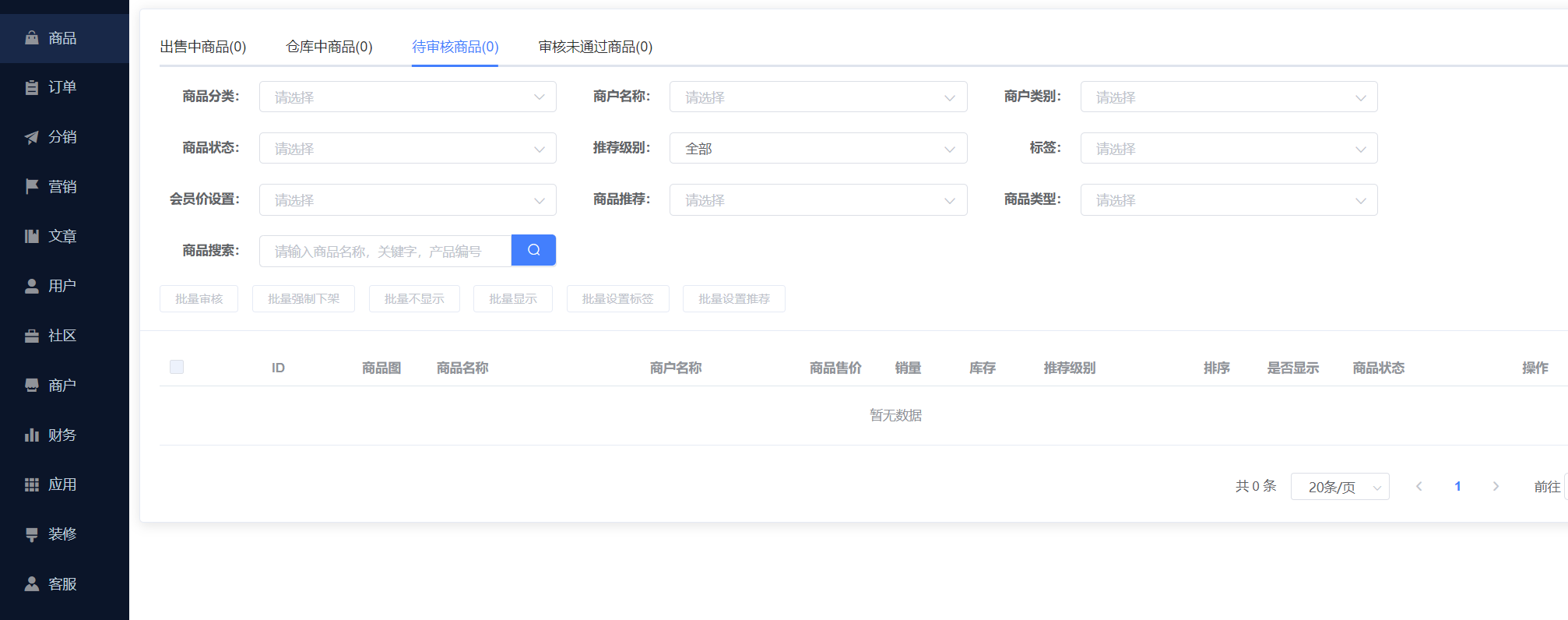The image size is (1568, 620).
Task: Click the 销量 column header
Action: pyautogui.click(x=908, y=368)
